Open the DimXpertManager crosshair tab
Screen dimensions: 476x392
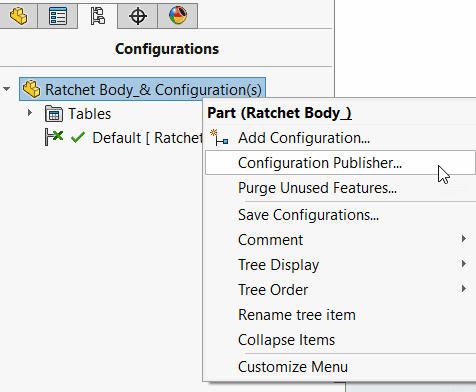[138, 16]
